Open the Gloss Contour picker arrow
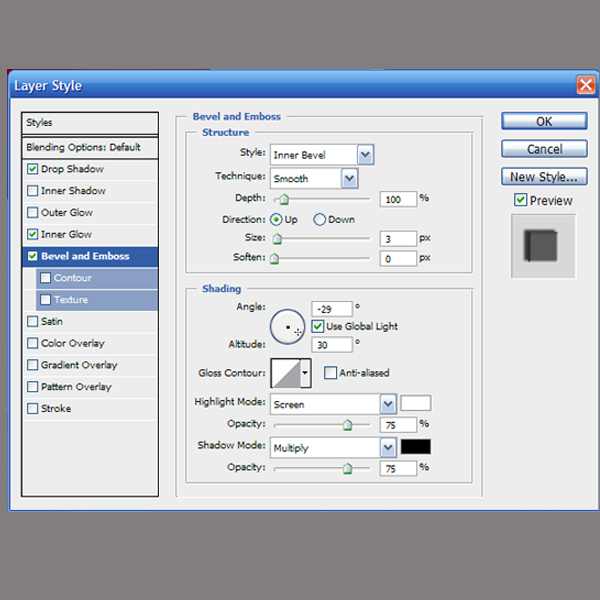 [305, 374]
